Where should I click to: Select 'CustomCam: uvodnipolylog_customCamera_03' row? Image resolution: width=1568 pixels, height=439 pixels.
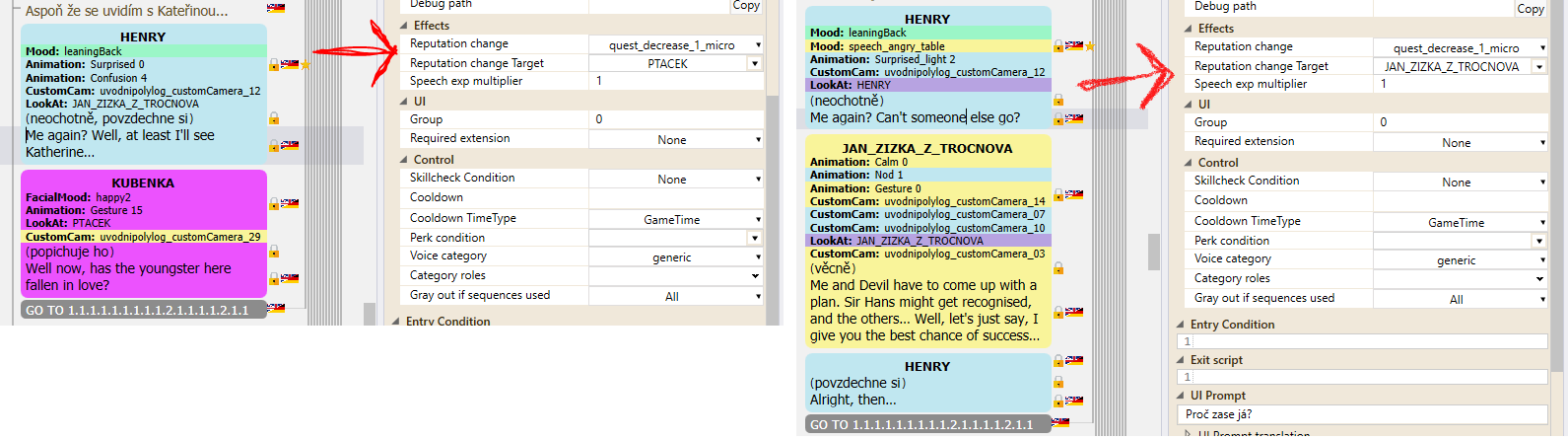pos(927,254)
